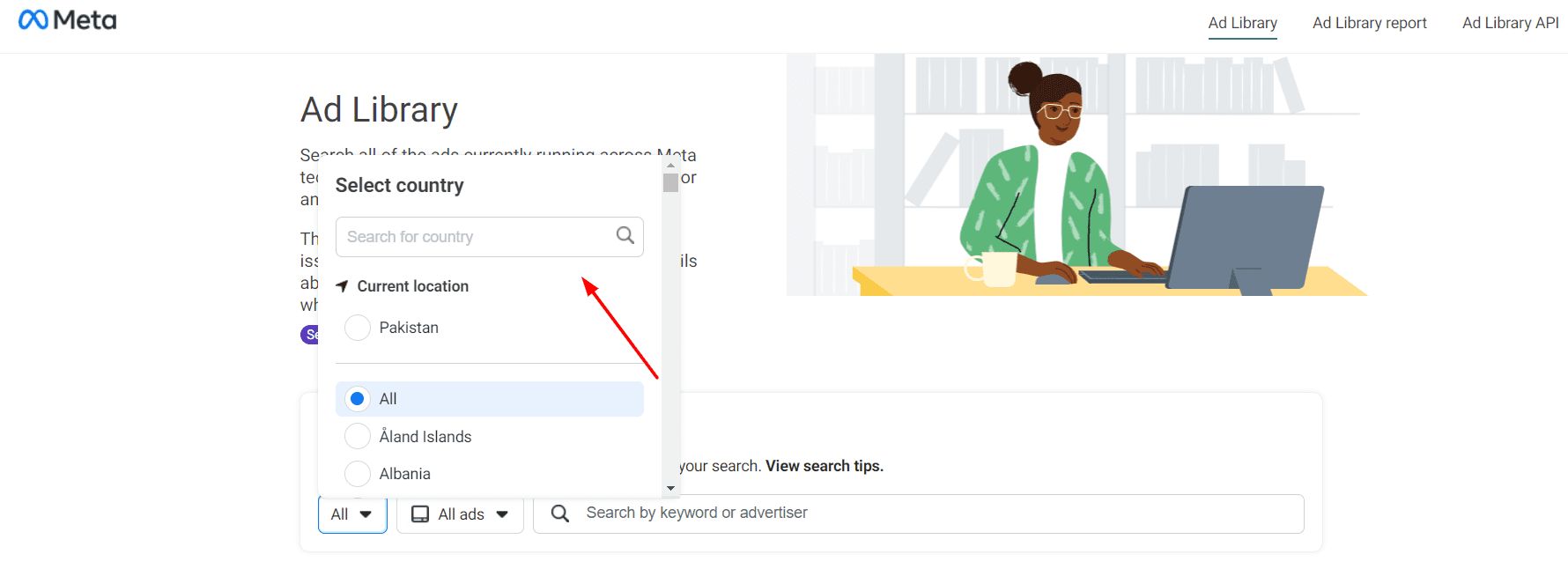The width and height of the screenshot is (1568, 569).
Task: Switch to the Ad Library tab
Action: 1242,23
